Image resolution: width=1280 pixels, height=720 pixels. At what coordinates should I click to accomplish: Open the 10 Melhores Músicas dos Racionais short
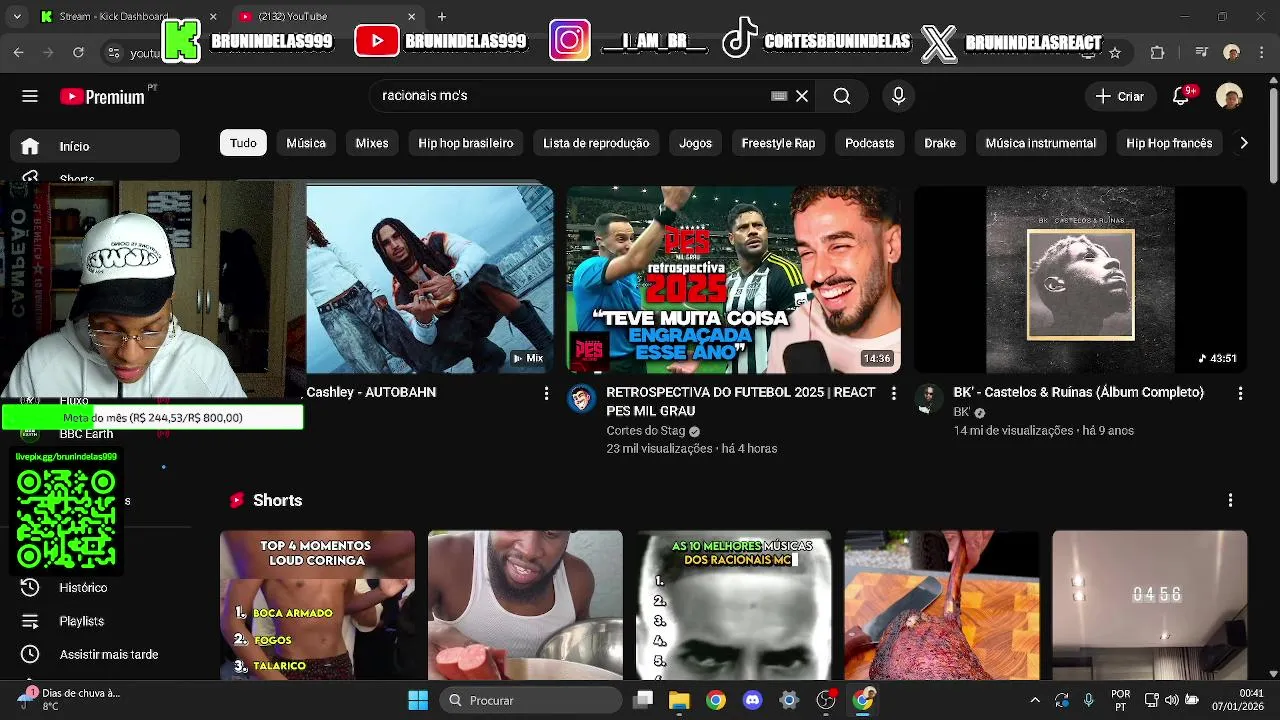(x=733, y=605)
